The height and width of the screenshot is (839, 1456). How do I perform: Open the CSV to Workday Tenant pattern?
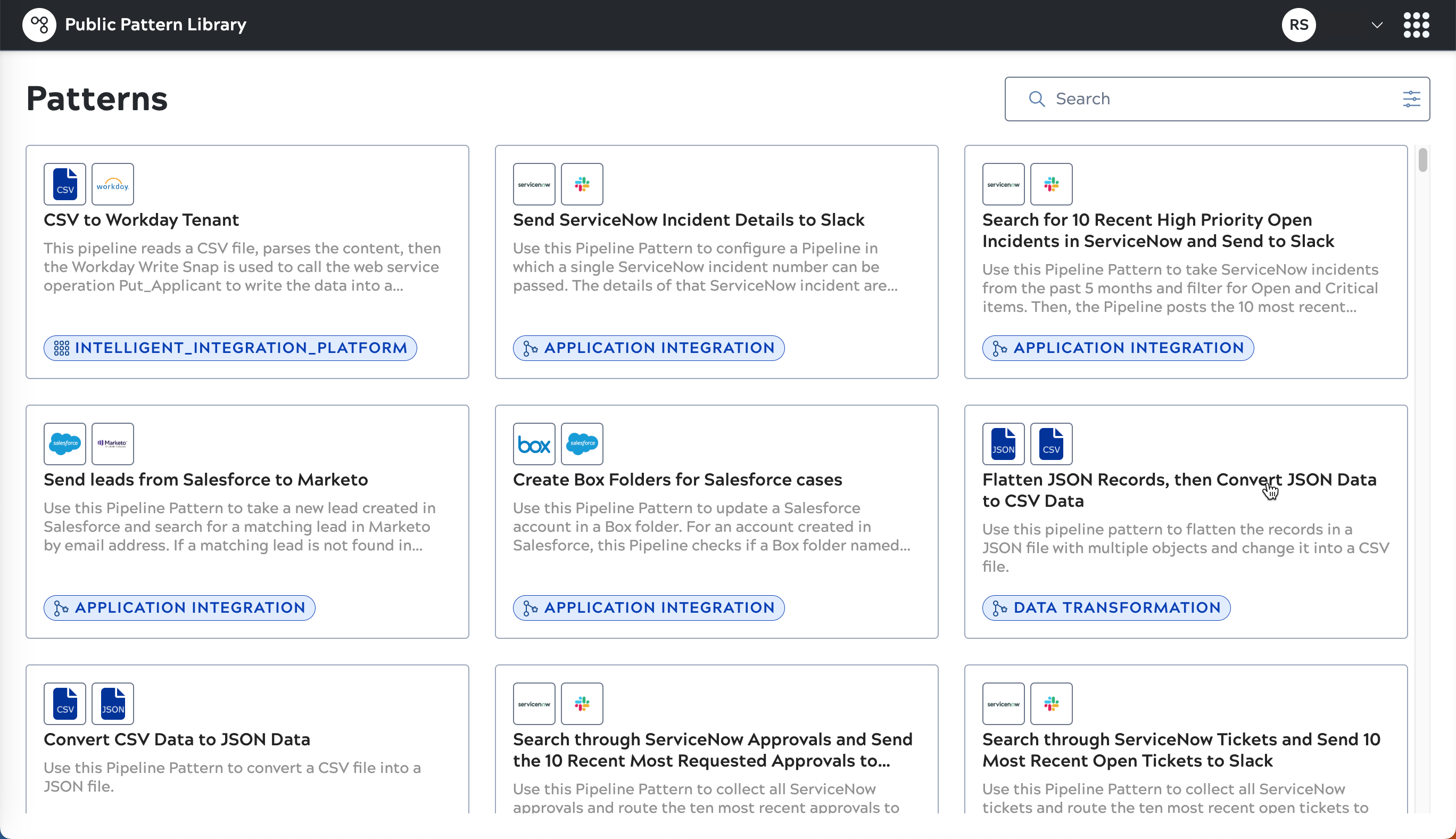tap(141, 219)
